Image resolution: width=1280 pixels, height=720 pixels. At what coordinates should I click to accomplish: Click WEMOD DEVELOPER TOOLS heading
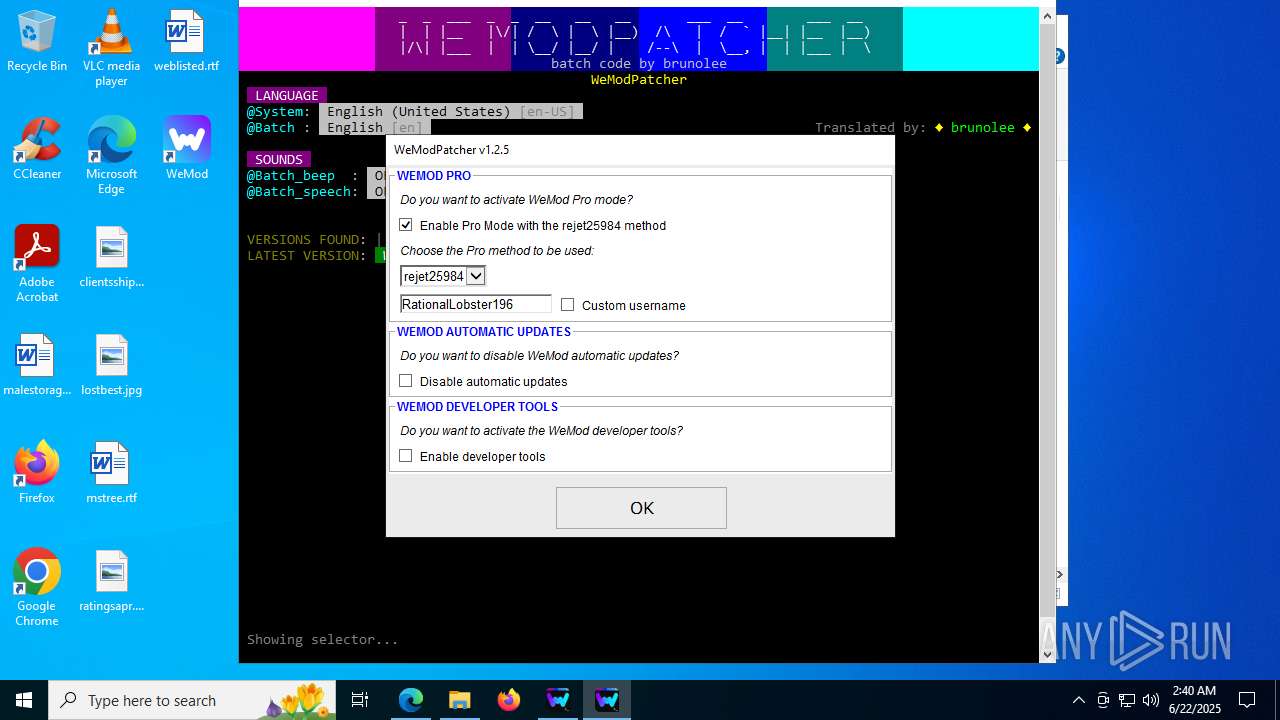[x=478, y=407]
